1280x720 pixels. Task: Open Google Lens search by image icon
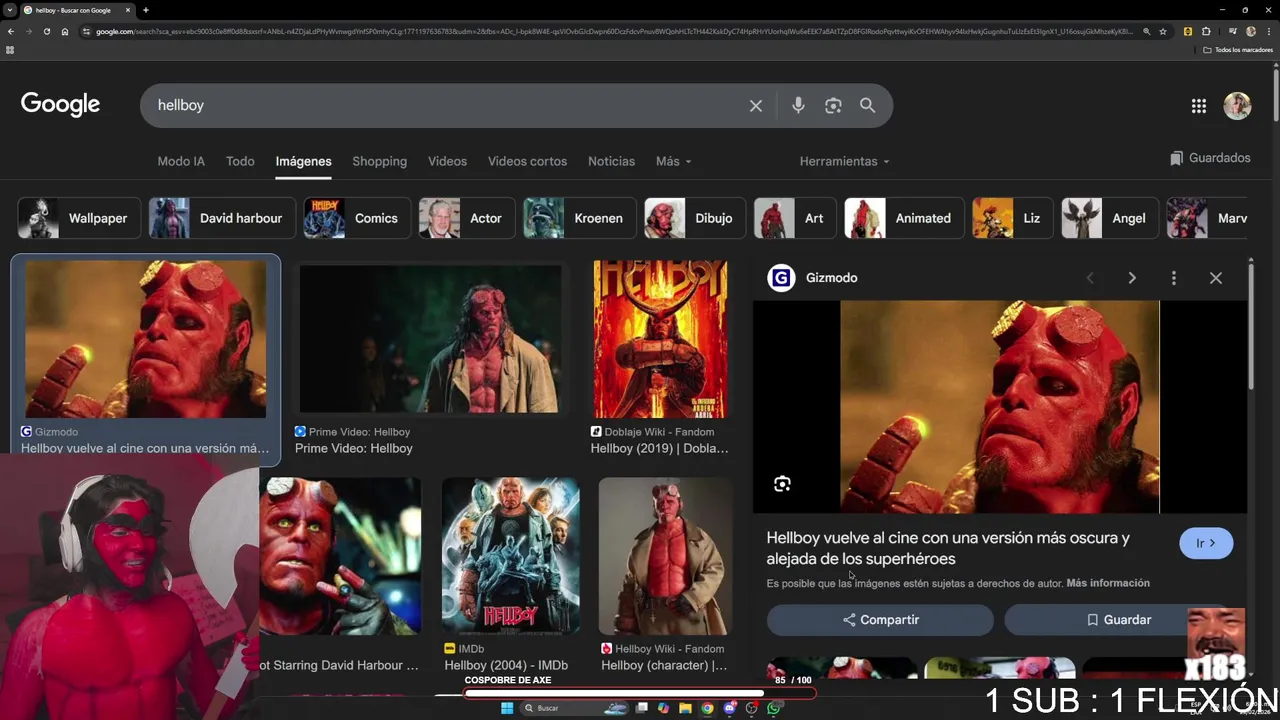coord(833,106)
